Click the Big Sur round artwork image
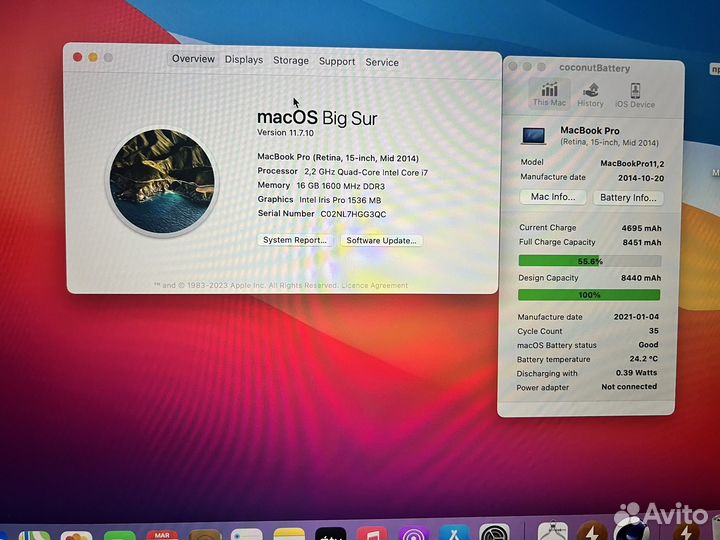 click(x=162, y=181)
